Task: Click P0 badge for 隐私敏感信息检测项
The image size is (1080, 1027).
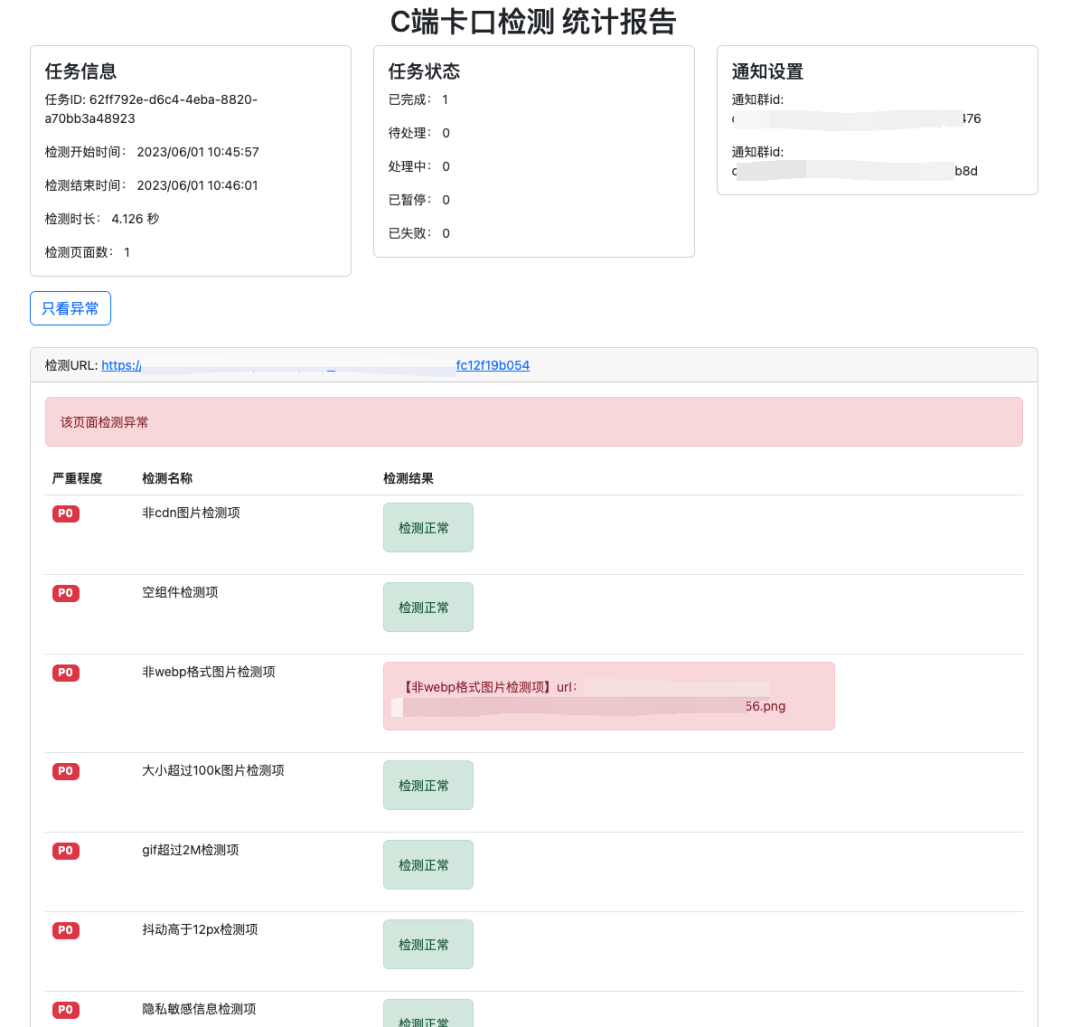Action: 65,1010
